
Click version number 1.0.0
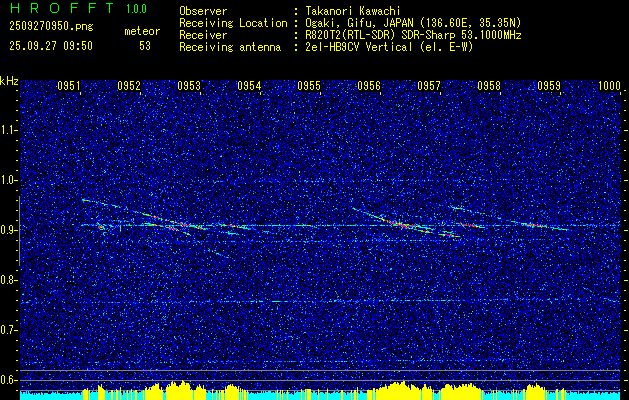136,9
